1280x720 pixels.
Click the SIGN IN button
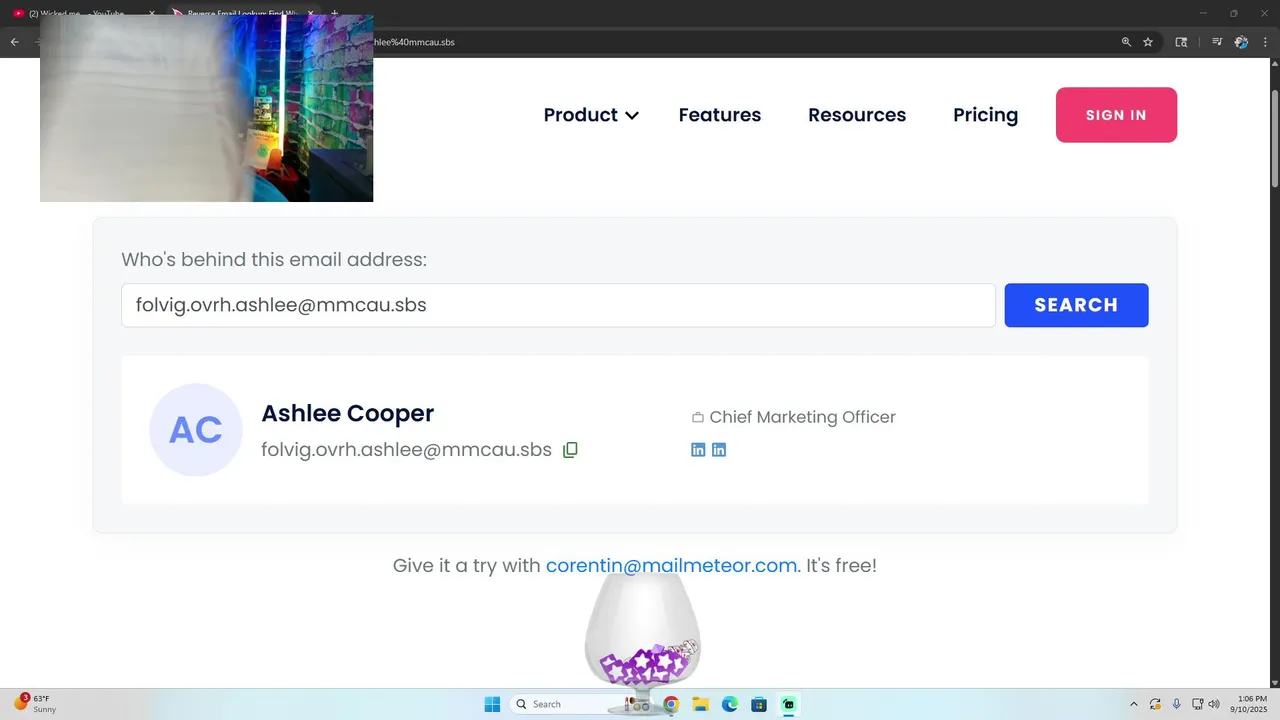1116,115
